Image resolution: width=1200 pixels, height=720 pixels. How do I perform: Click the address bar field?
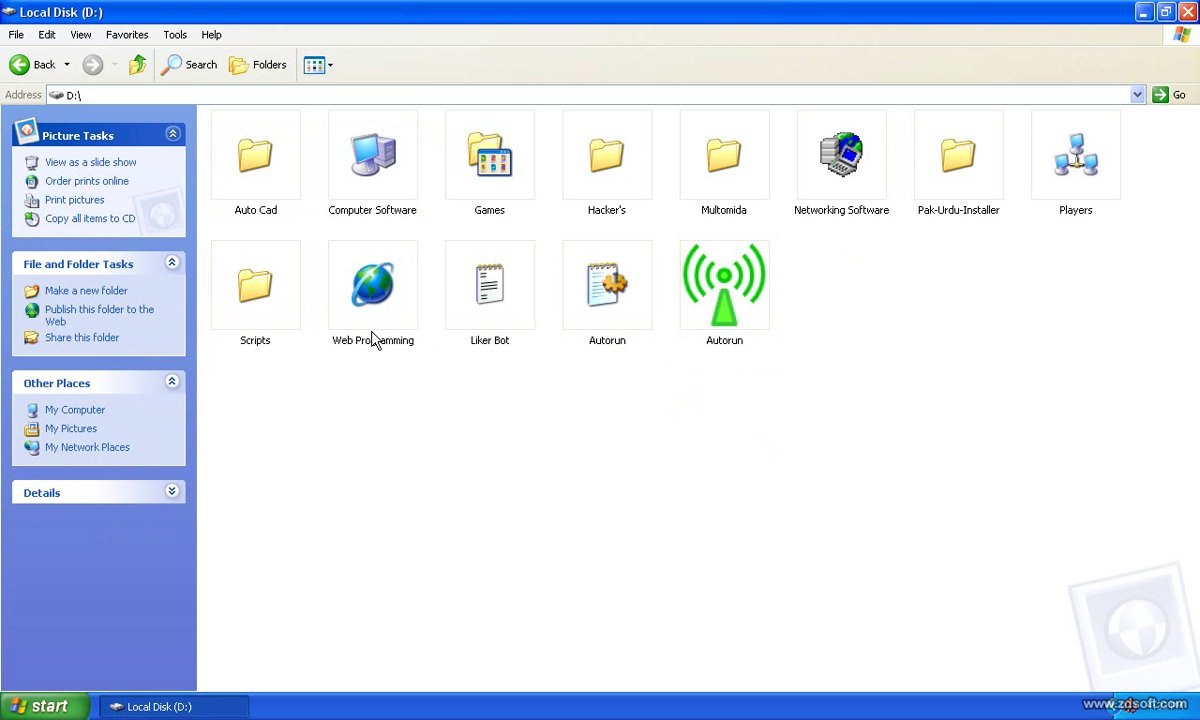[588, 94]
